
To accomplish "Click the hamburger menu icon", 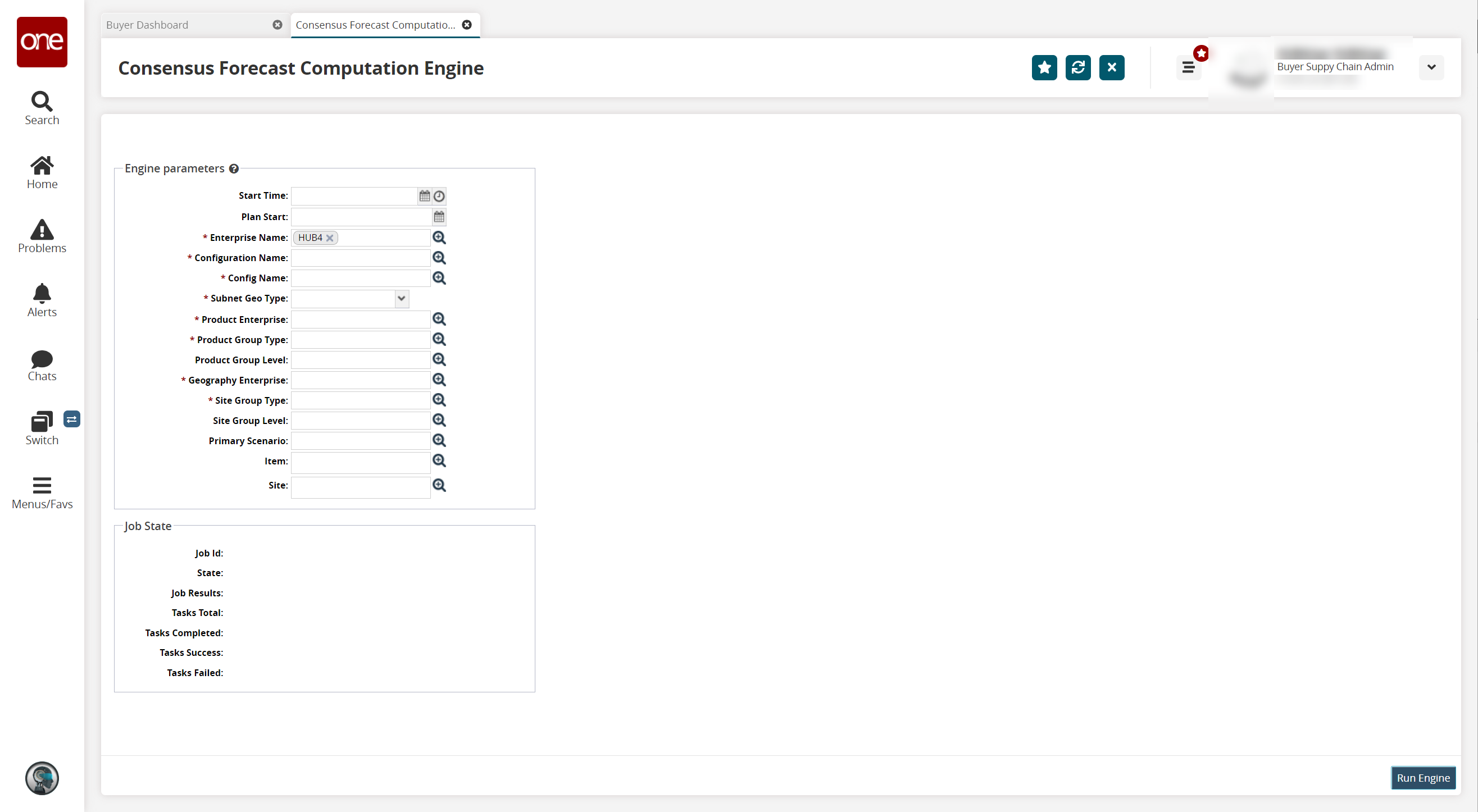I will coord(1189,67).
